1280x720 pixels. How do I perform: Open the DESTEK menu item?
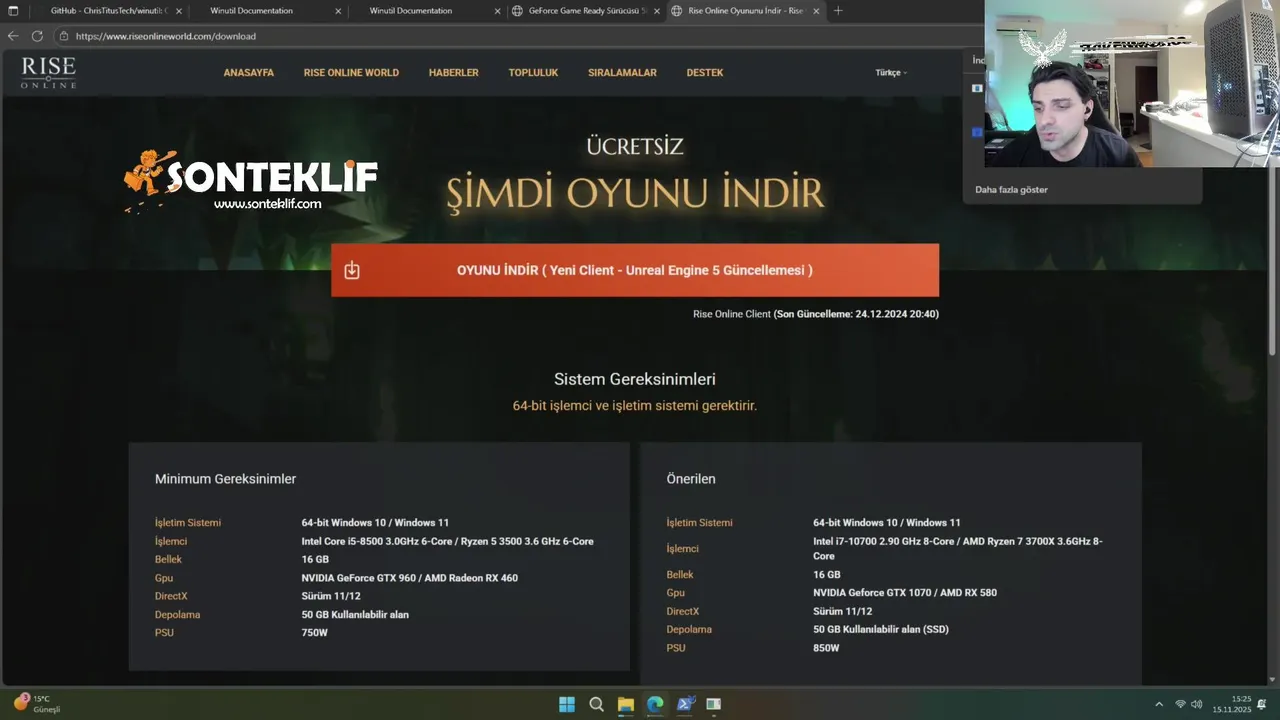coord(704,73)
